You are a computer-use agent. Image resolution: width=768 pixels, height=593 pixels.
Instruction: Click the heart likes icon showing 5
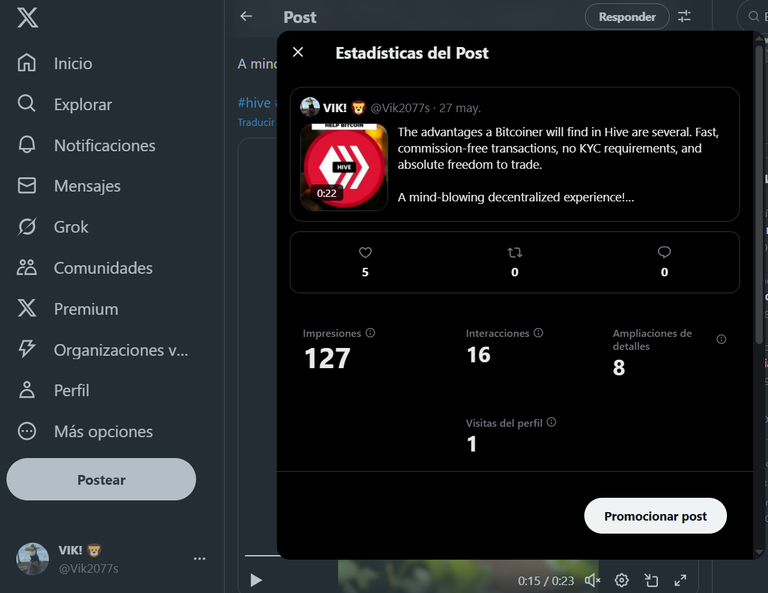[x=365, y=253]
